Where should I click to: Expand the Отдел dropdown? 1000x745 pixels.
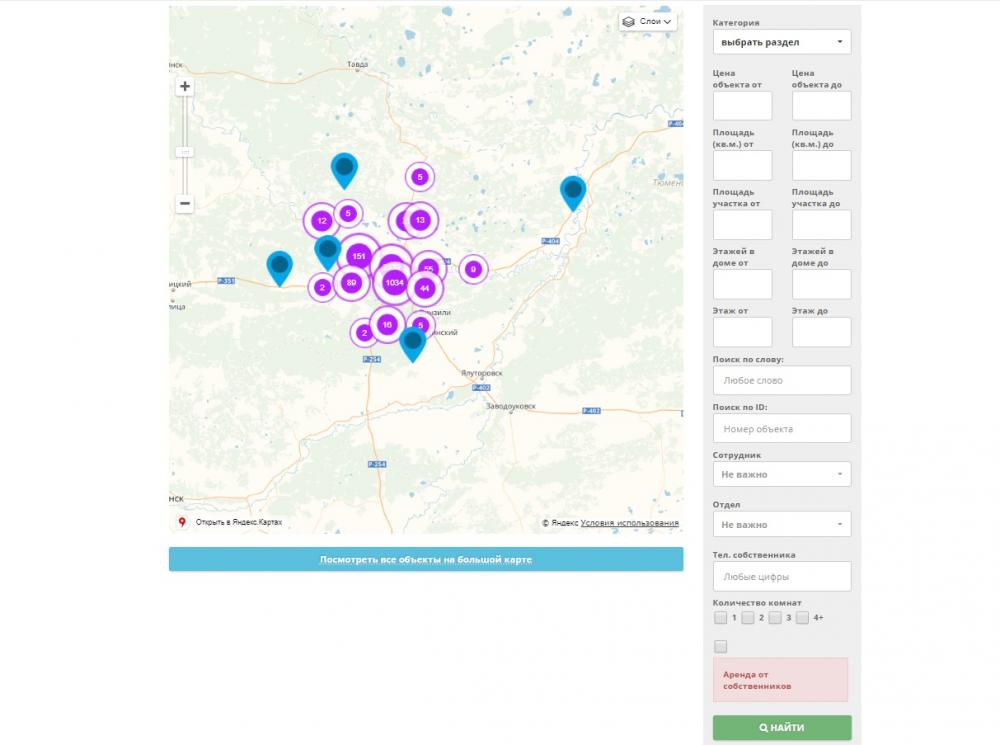(782, 524)
